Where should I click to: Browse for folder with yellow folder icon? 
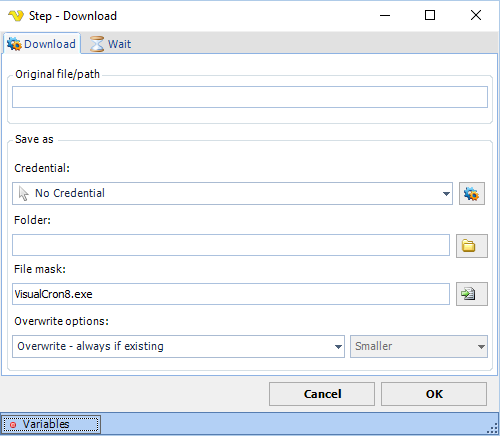pyautogui.click(x=472, y=246)
